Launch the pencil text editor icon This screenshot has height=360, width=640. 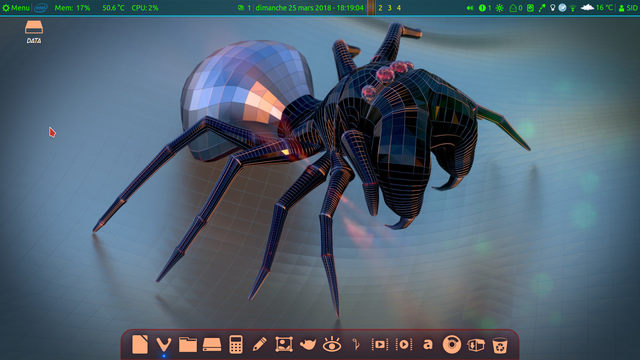pos(260,344)
